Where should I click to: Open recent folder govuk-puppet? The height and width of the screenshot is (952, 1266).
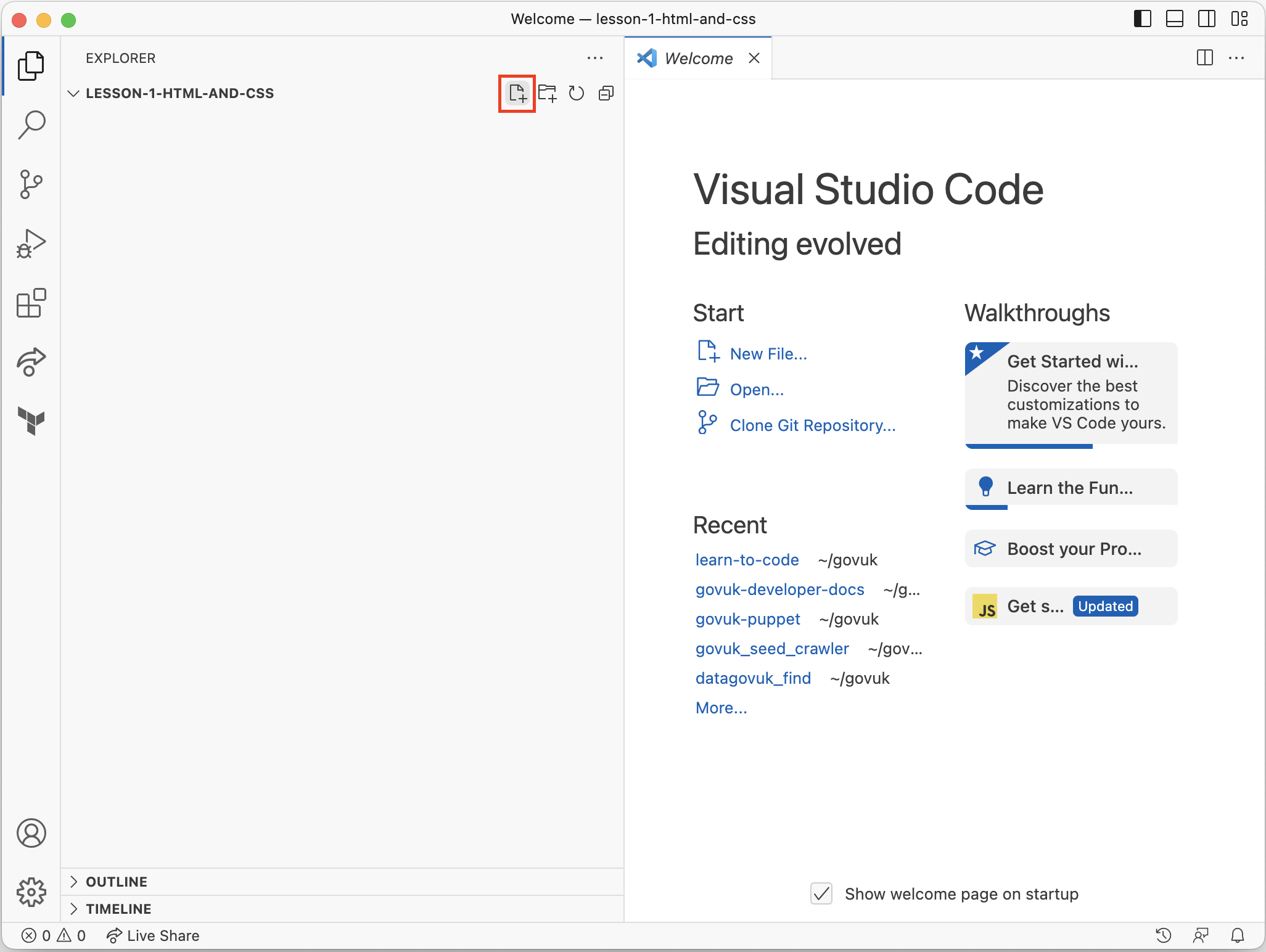coord(747,619)
